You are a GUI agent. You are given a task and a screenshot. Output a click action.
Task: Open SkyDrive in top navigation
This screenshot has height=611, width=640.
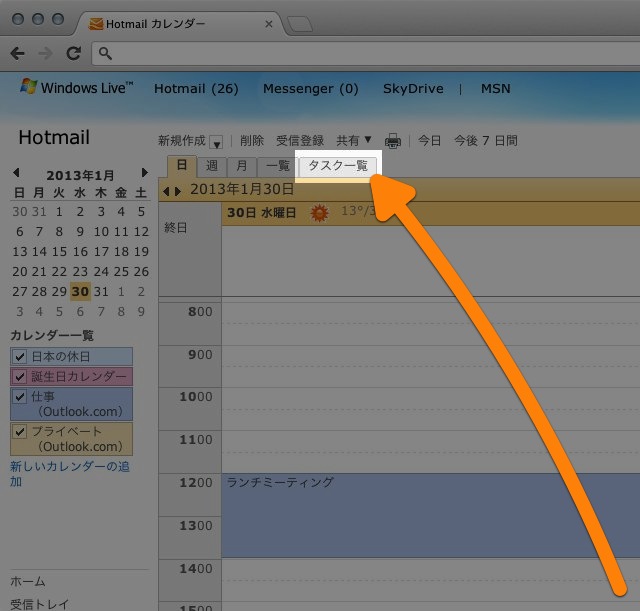click(413, 89)
